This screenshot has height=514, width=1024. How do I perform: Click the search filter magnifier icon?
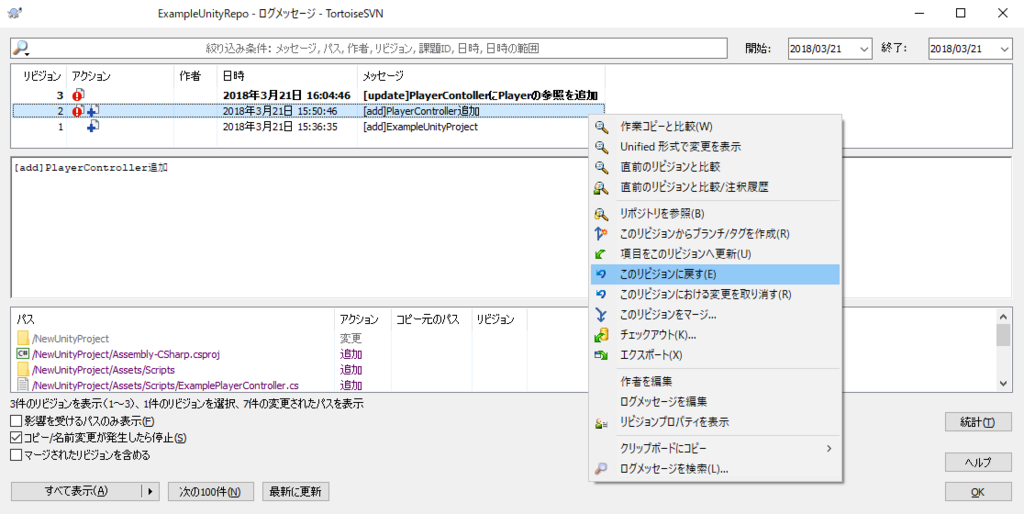(x=21, y=48)
